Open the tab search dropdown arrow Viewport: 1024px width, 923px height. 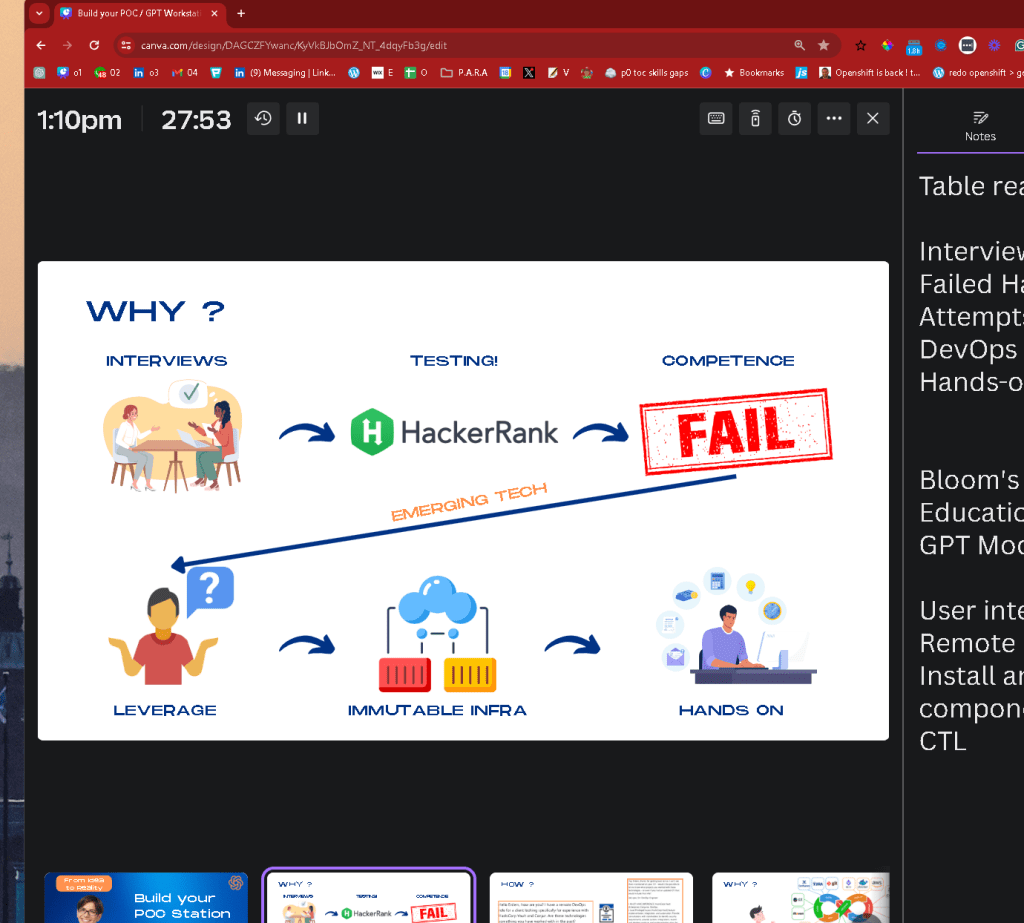[x=39, y=13]
